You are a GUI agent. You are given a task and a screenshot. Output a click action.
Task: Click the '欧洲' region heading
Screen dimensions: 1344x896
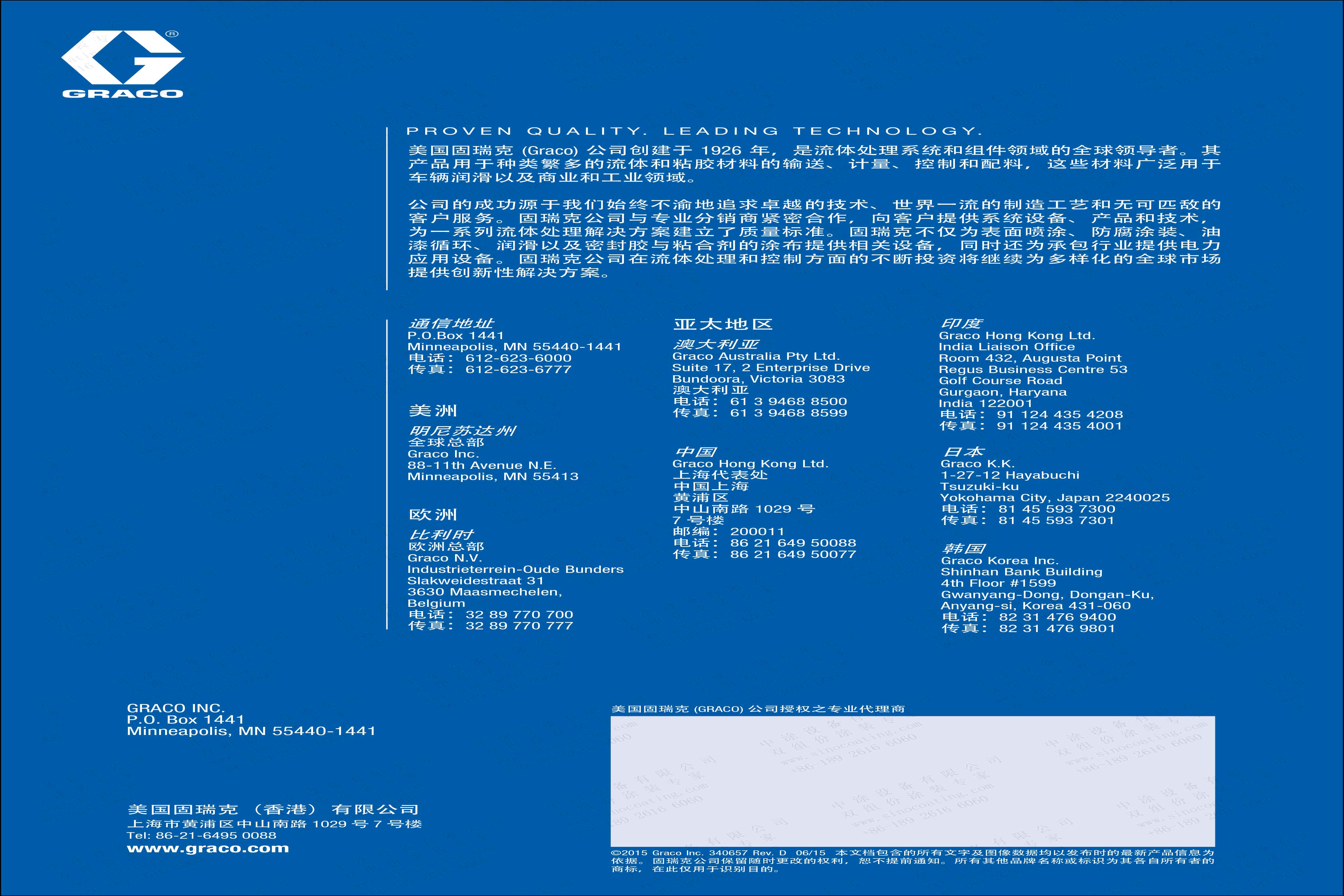pyautogui.click(x=433, y=514)
